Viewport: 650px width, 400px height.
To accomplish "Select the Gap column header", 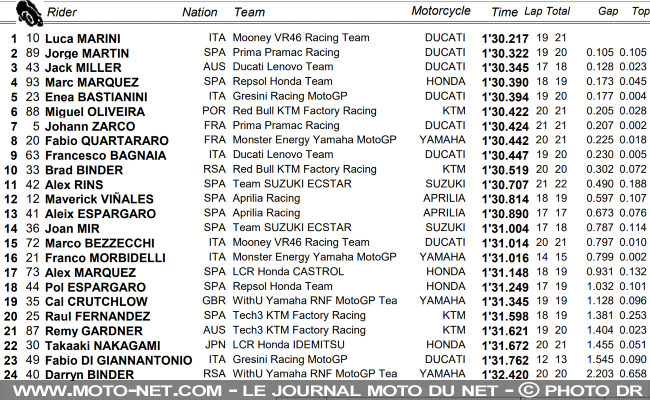I will (x=608, y=11).
